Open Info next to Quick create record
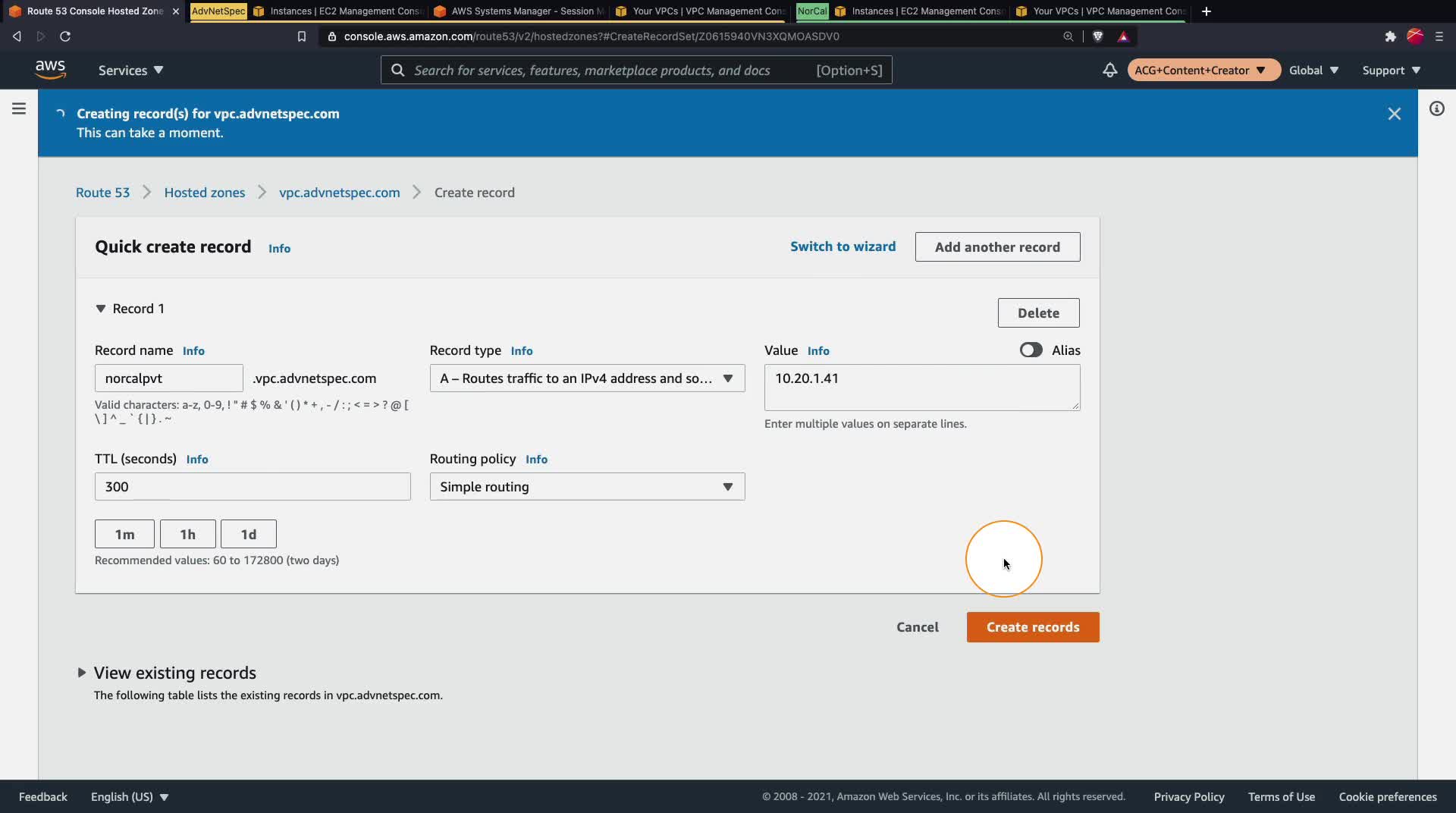 [279, 249]
